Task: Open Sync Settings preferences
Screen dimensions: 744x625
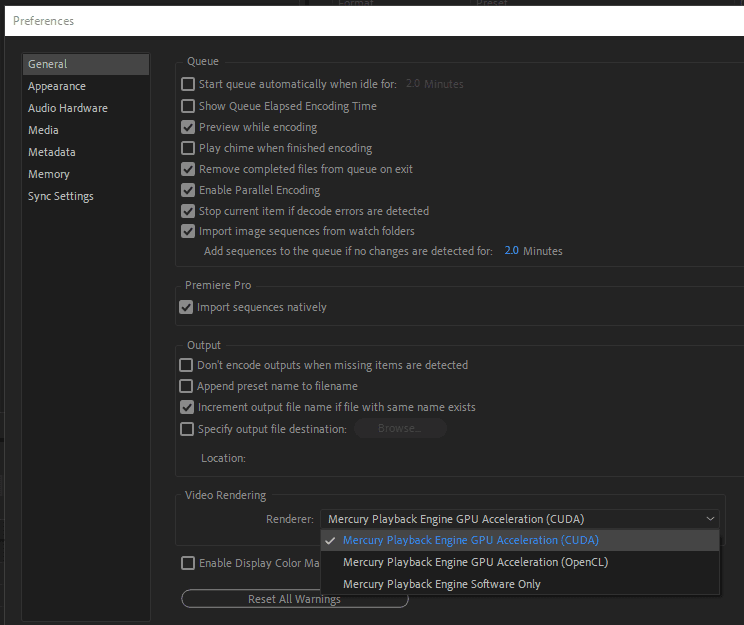Action: point(61,196)
